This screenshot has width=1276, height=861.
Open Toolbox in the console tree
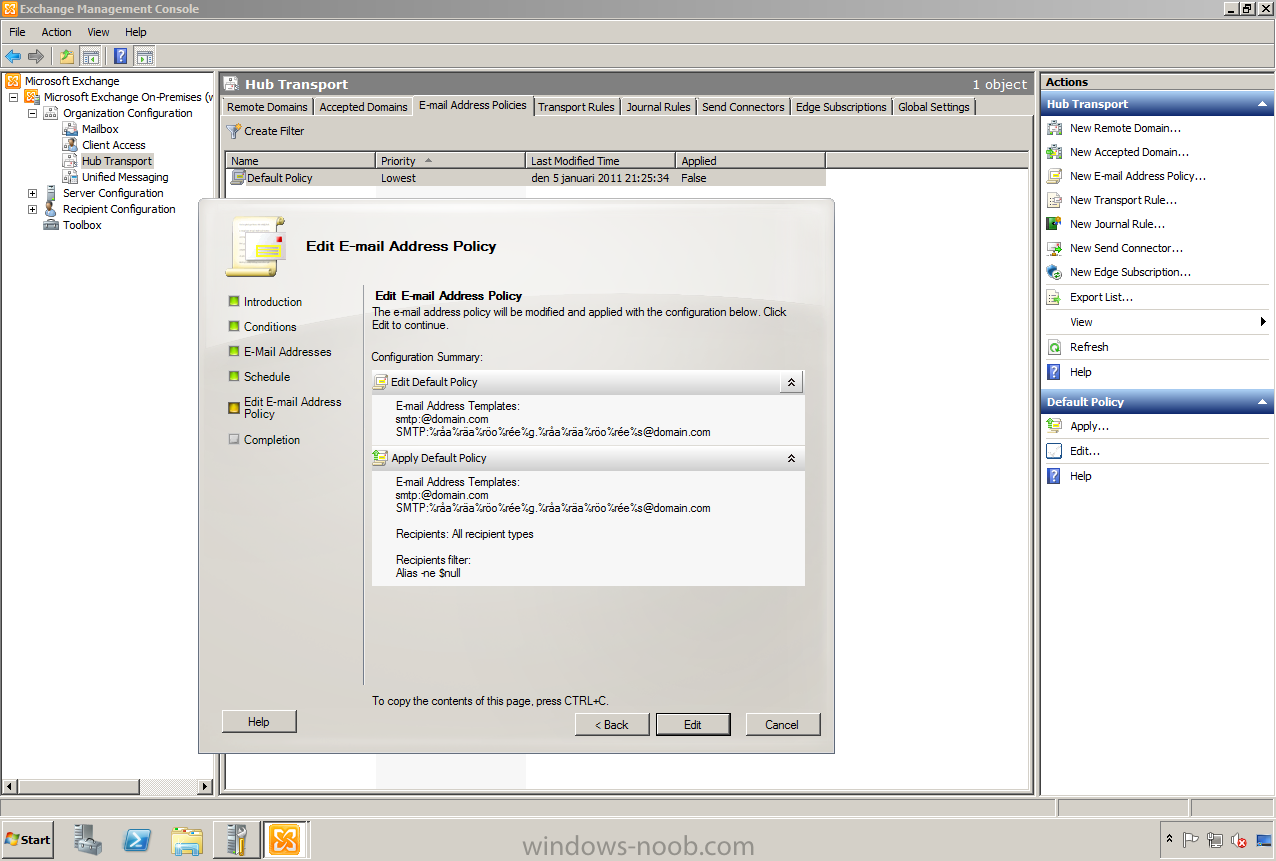(82, 225)
